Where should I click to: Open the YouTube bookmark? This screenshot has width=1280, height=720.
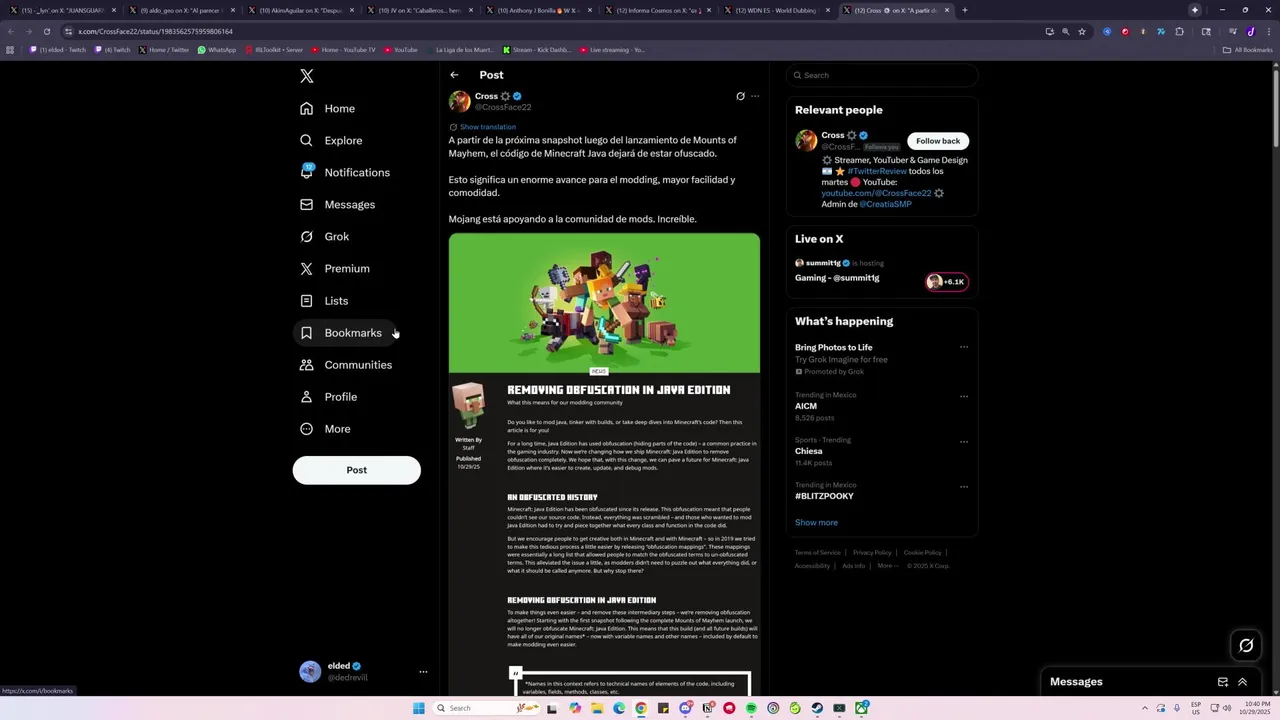pyautogui.click(x=400, y=49)
